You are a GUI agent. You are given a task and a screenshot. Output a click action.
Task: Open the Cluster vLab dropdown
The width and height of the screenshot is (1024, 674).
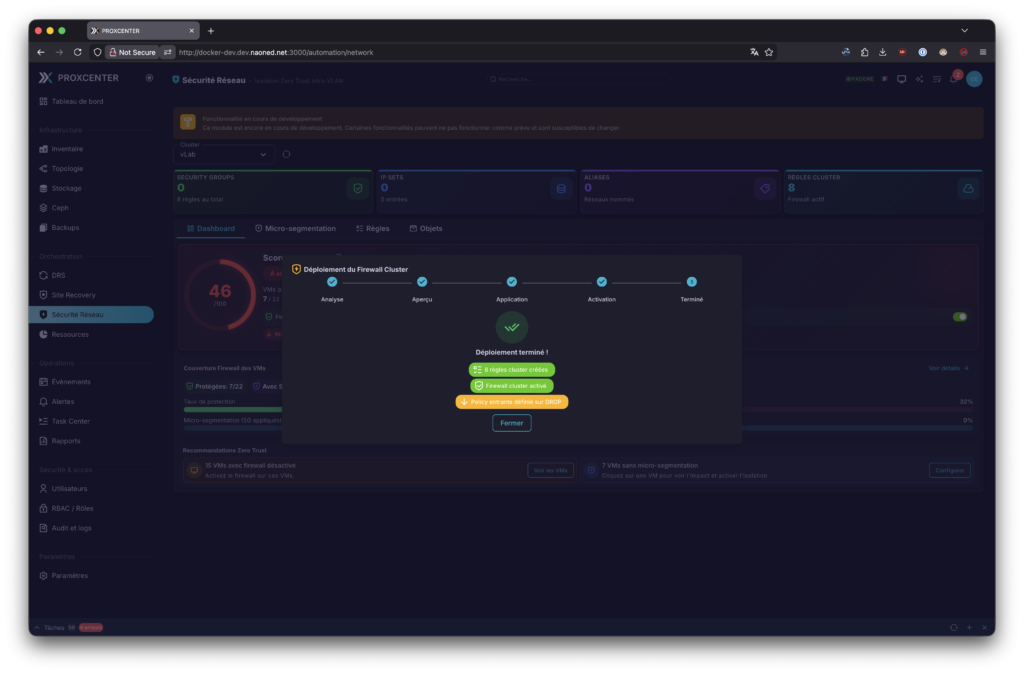pos(225,154)
